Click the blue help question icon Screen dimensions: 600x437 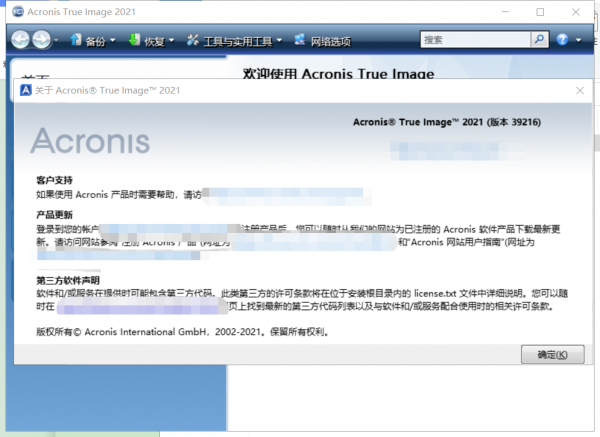click(562, 39)
